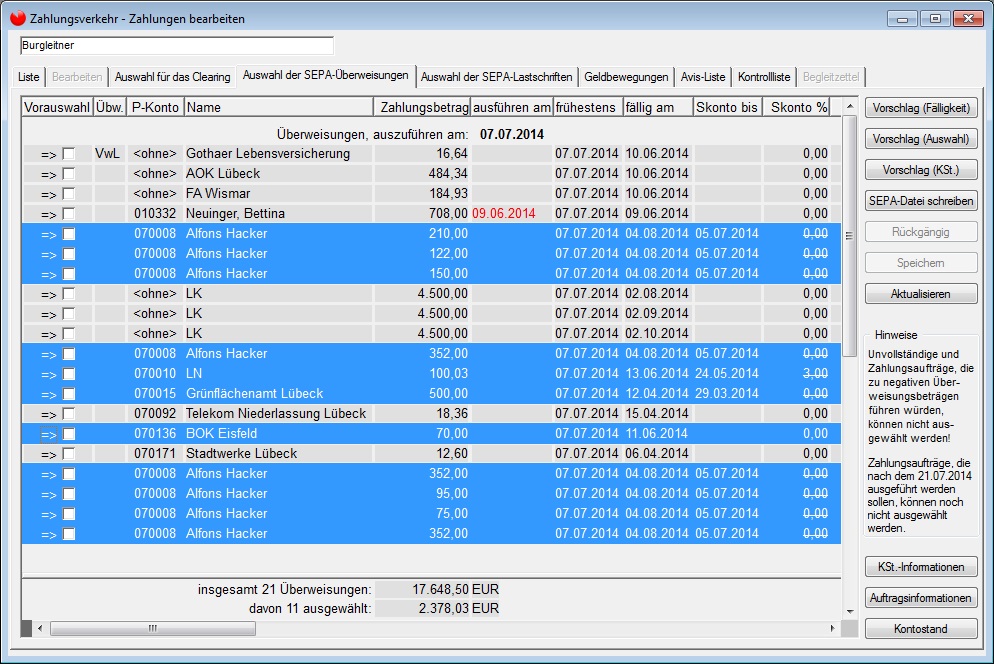Select checkbox for Neuinger, Bettina row
Image resolution: width=994 pixels, height=664 pixels.
(68, 214)
